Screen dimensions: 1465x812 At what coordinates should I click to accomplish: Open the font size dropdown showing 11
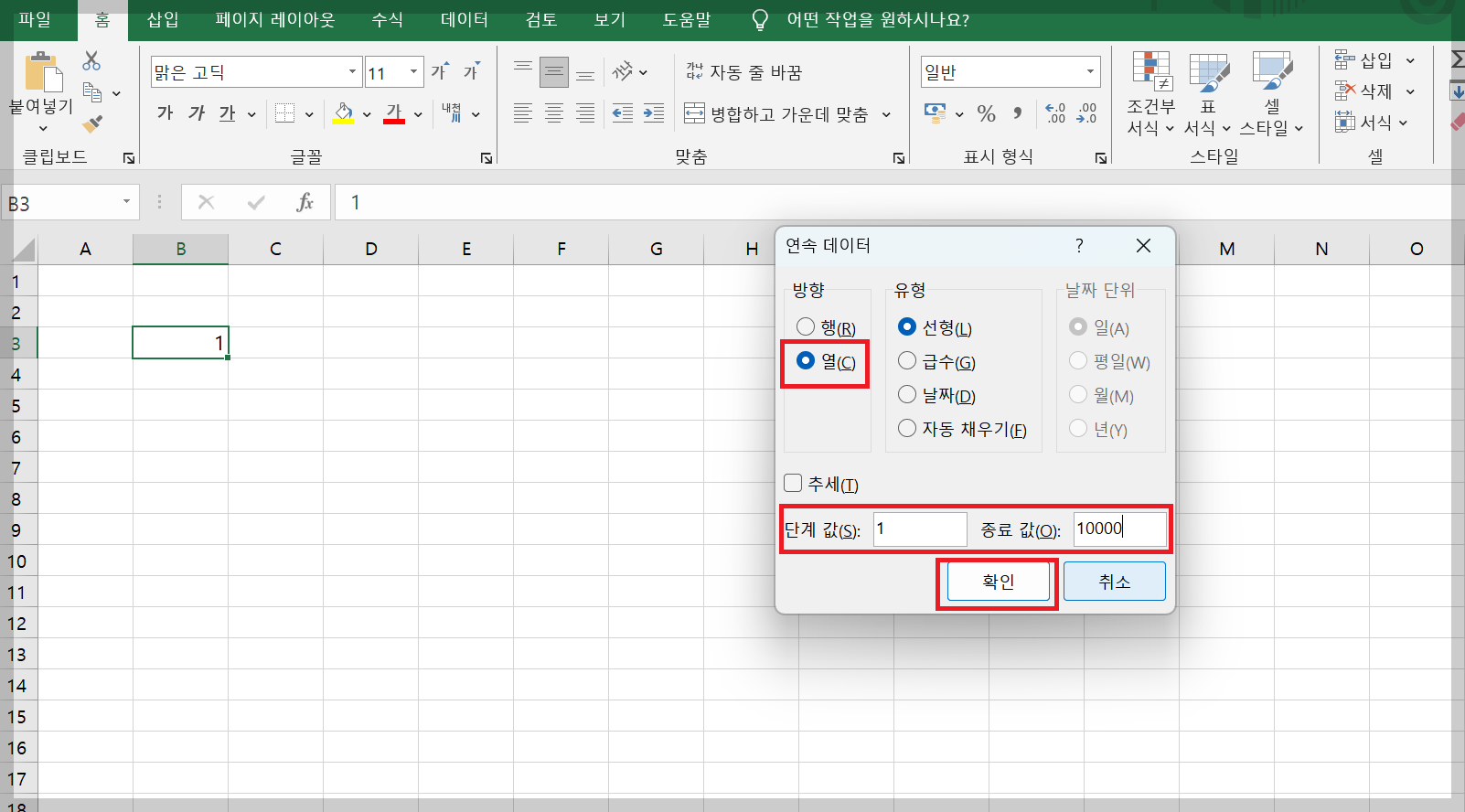[413, 71]
